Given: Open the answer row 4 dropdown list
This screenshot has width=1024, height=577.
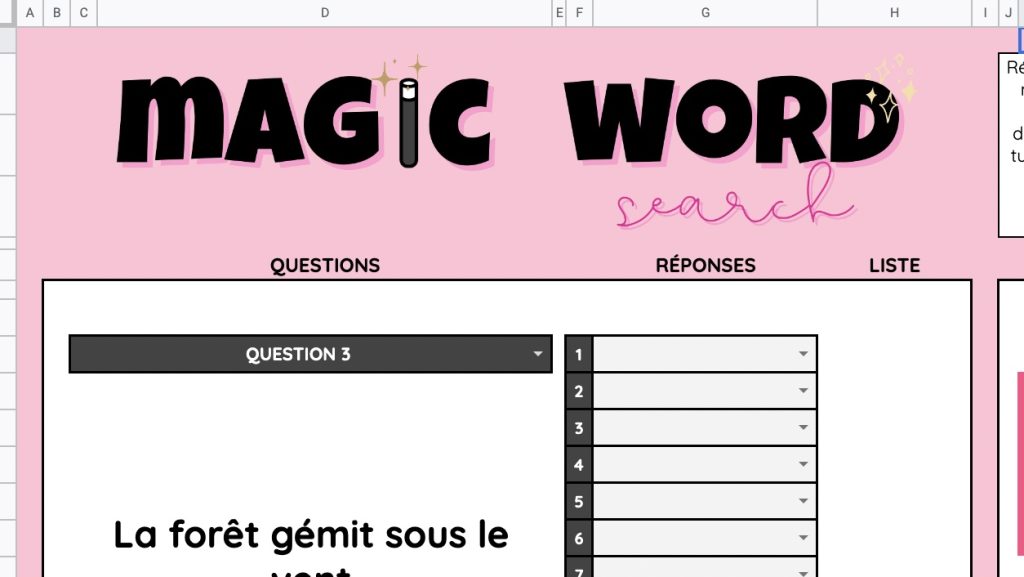Looking at the screenshot, I should (x=802, y=465).
